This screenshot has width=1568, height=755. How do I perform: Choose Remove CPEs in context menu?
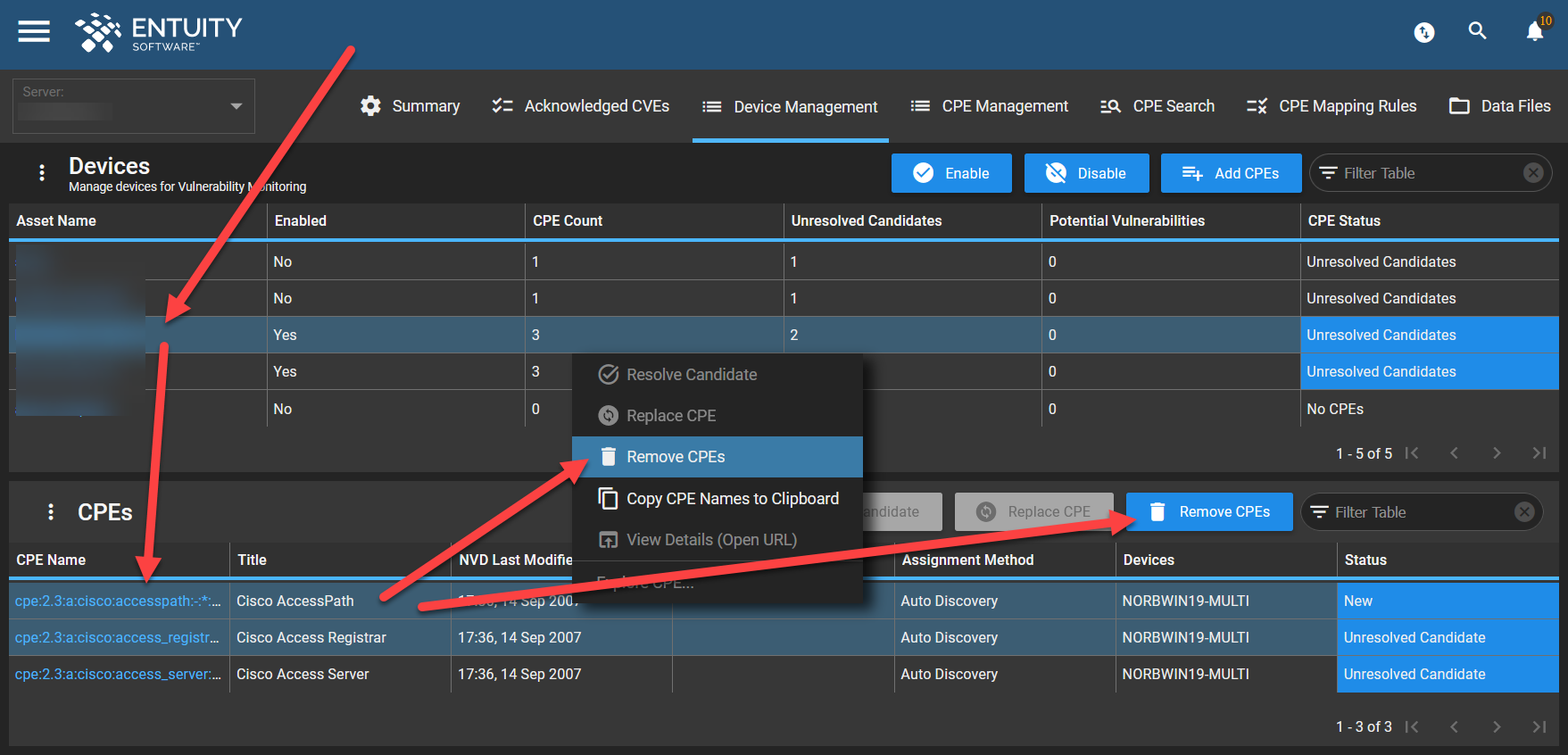(x=718, y=457)
